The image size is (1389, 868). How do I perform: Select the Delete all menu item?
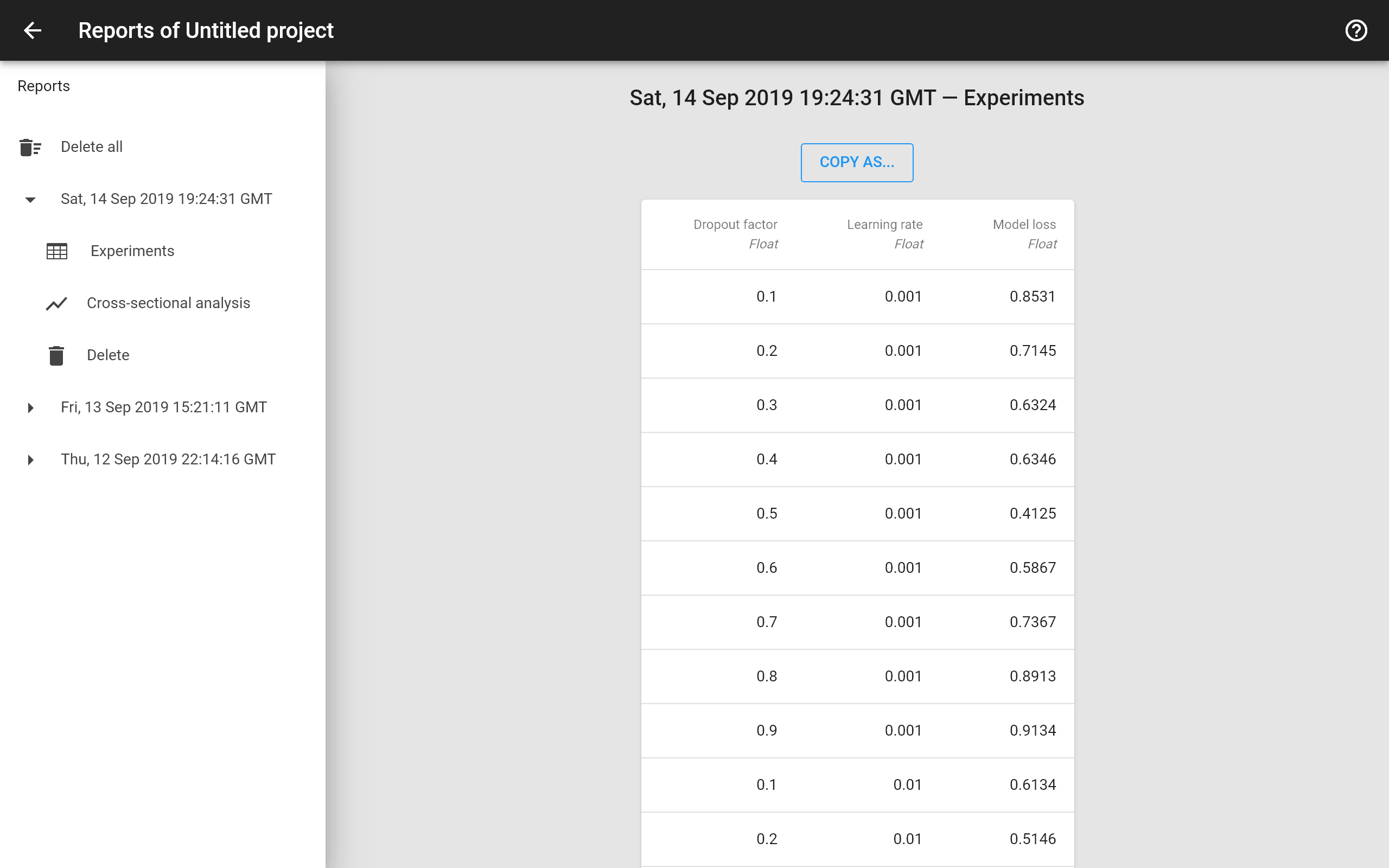[x=162, y=147]
